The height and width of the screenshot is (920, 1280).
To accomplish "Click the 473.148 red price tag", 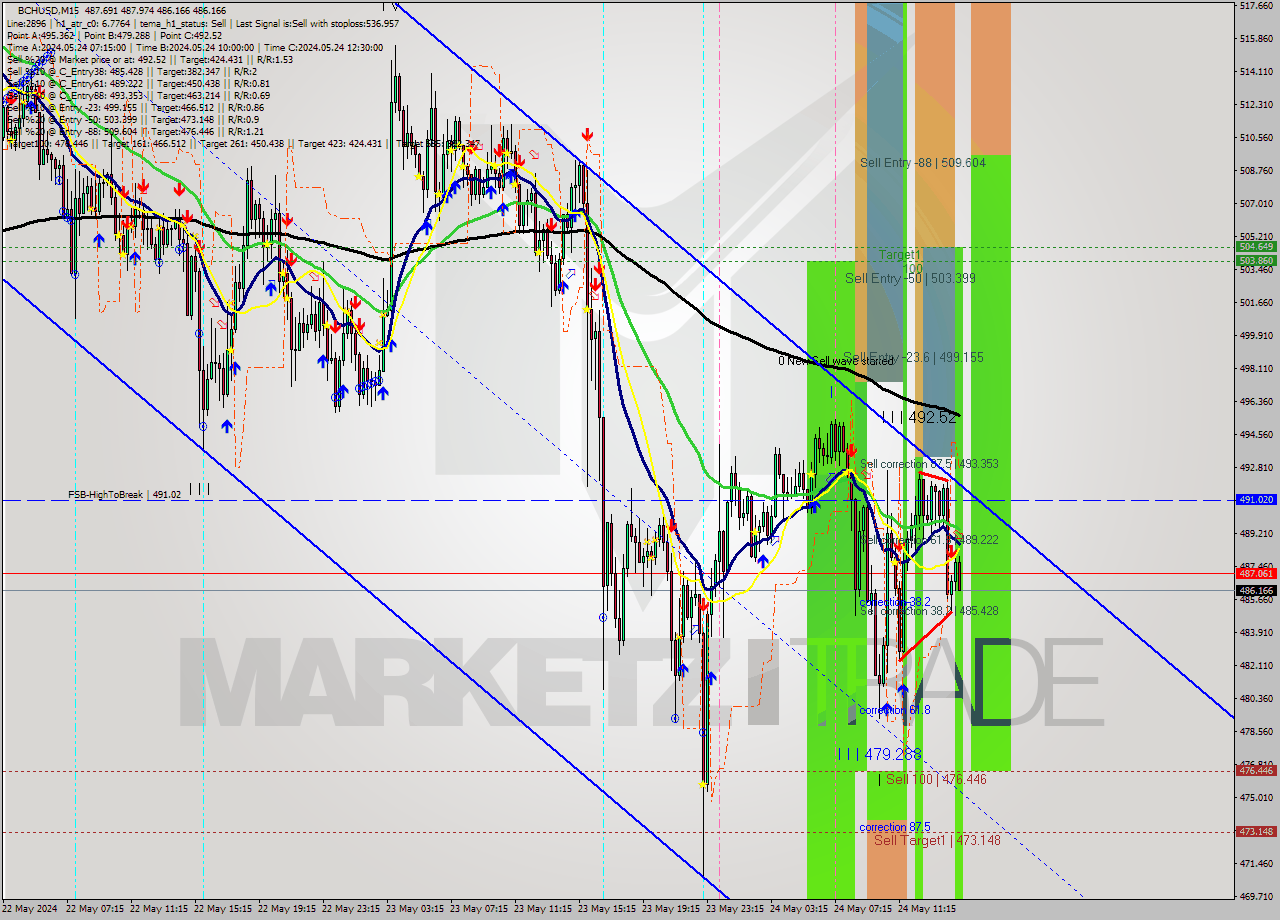I will coord(1256,831).
